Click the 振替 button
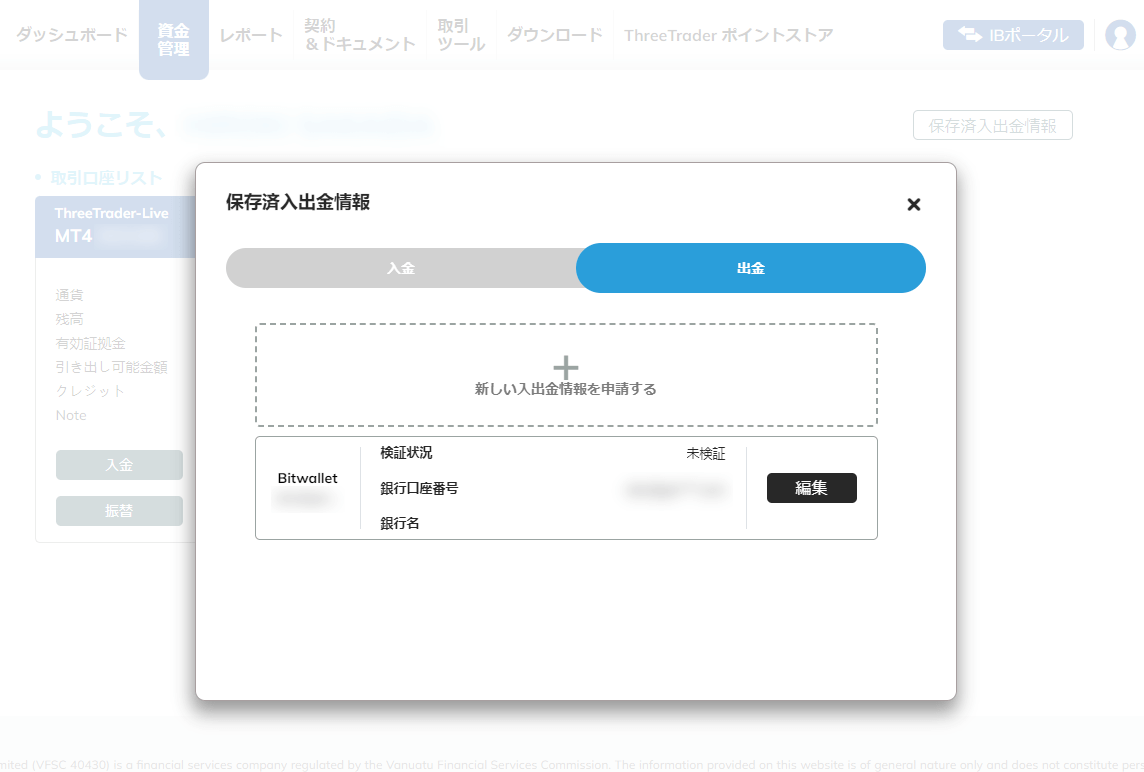Image resolution: width=1144 pixels, height=772 pixels. 119,511
